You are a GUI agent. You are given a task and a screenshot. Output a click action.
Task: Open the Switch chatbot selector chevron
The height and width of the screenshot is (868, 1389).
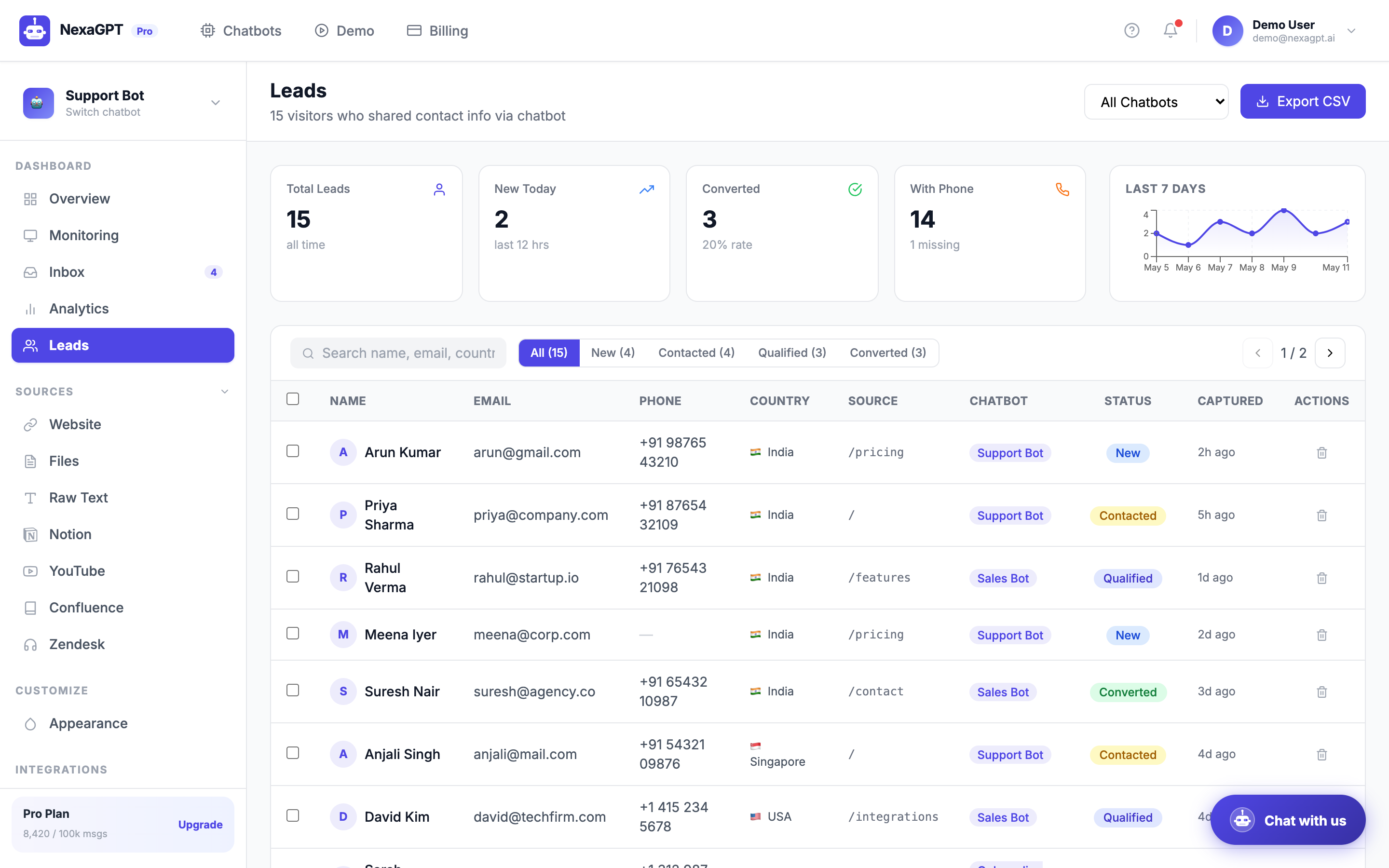tap(216, 103)
